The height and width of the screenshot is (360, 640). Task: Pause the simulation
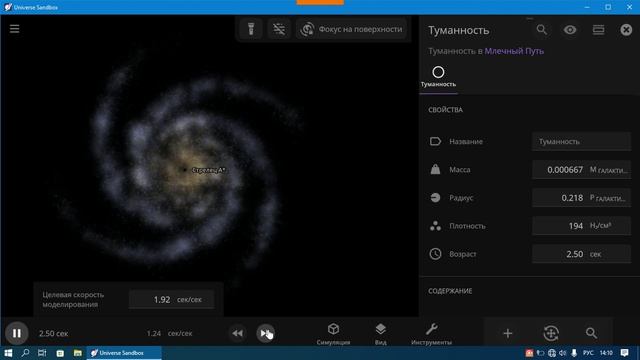click(16, 333)
